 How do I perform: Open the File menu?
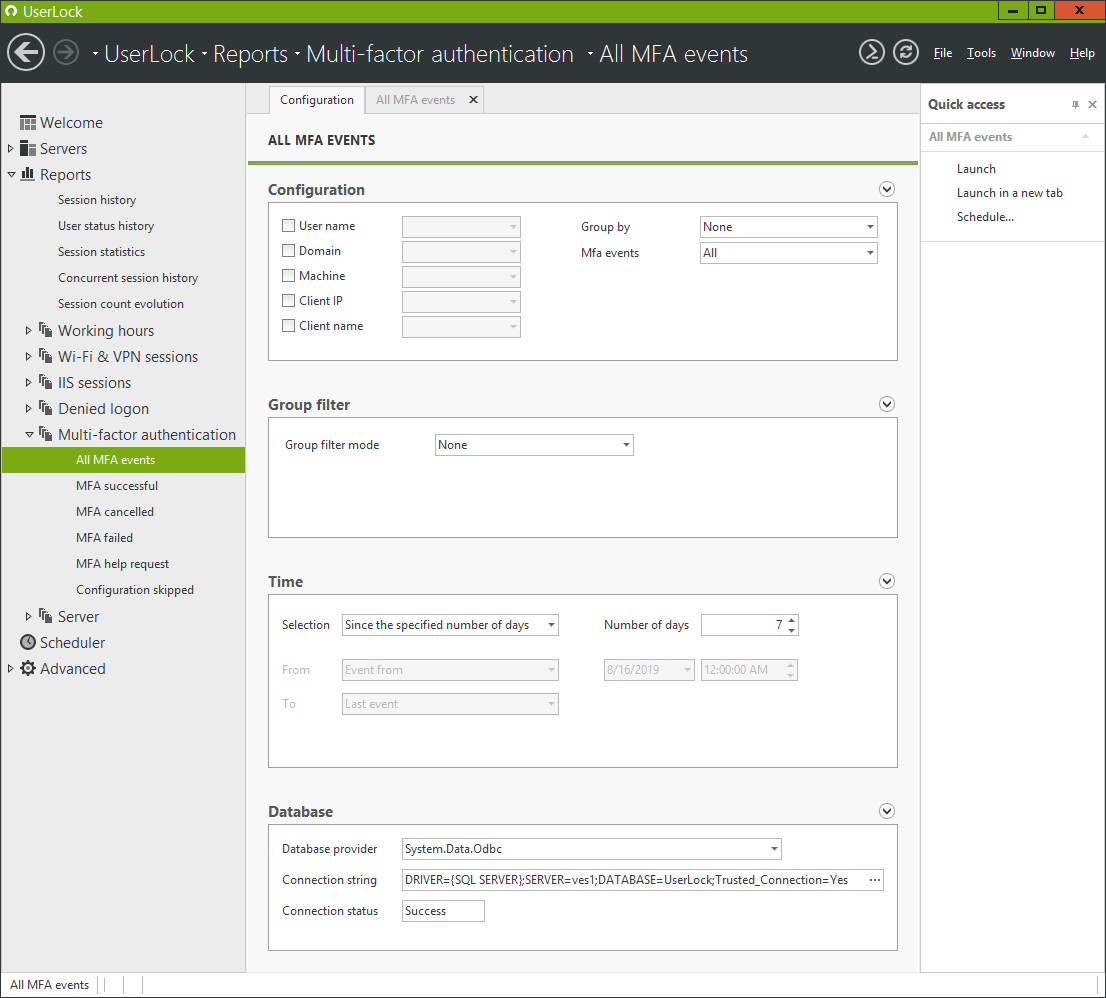coord(943,53)
